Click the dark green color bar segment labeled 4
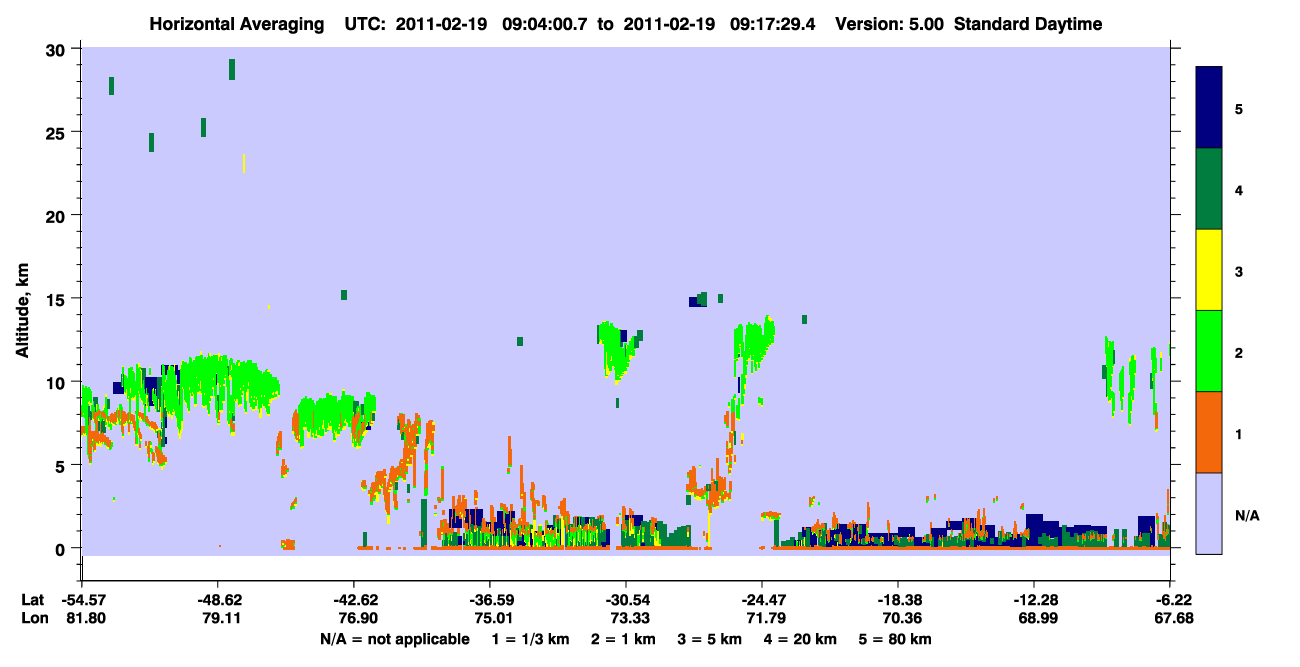Viewport: 1300px width, 667px height. pyautogui.click(x=1209, y=189)
